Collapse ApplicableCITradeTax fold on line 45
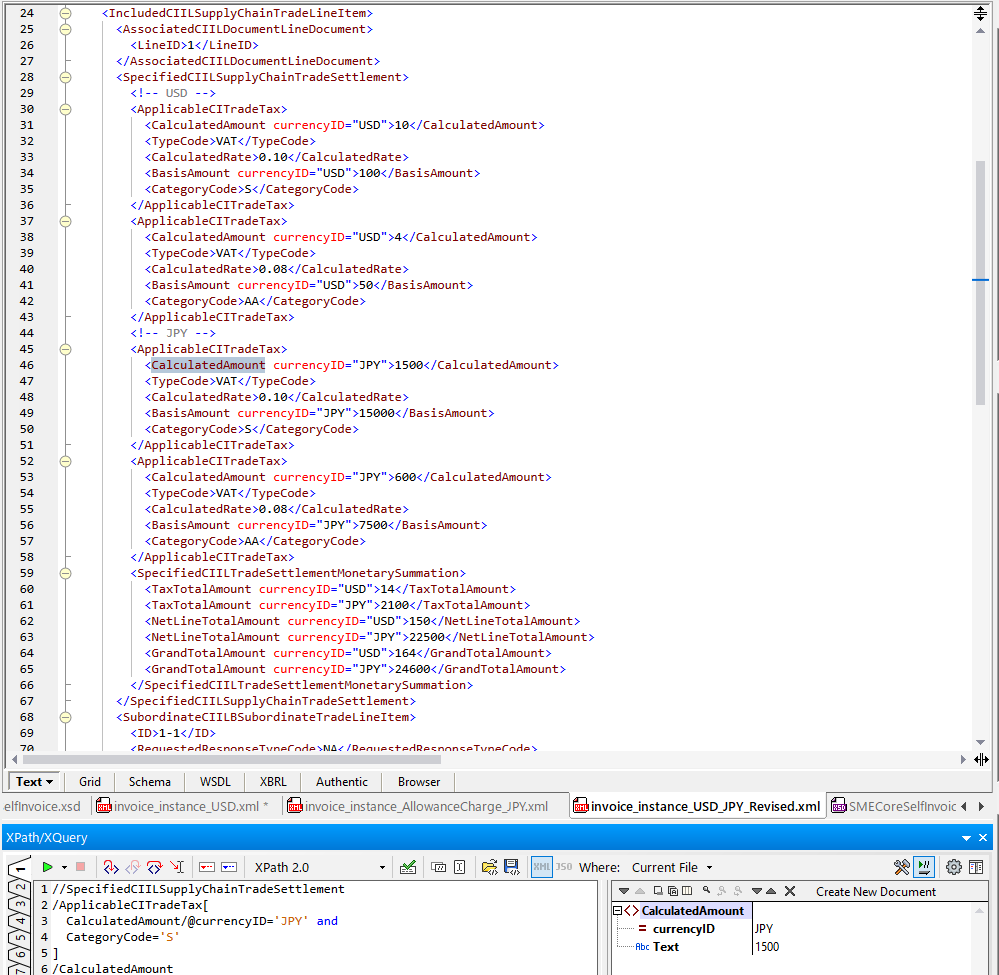Screen dimensions: 999x975 66,349
